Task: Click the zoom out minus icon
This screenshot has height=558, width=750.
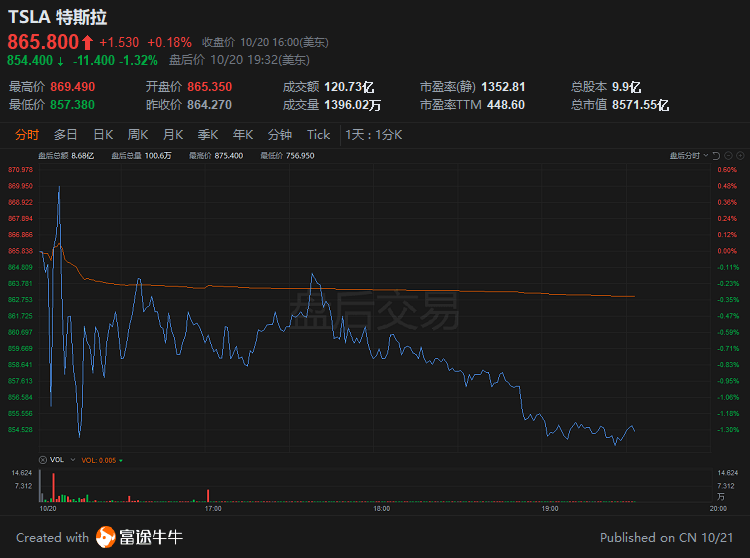Action: pyautogui.click(x=729, y=156)
